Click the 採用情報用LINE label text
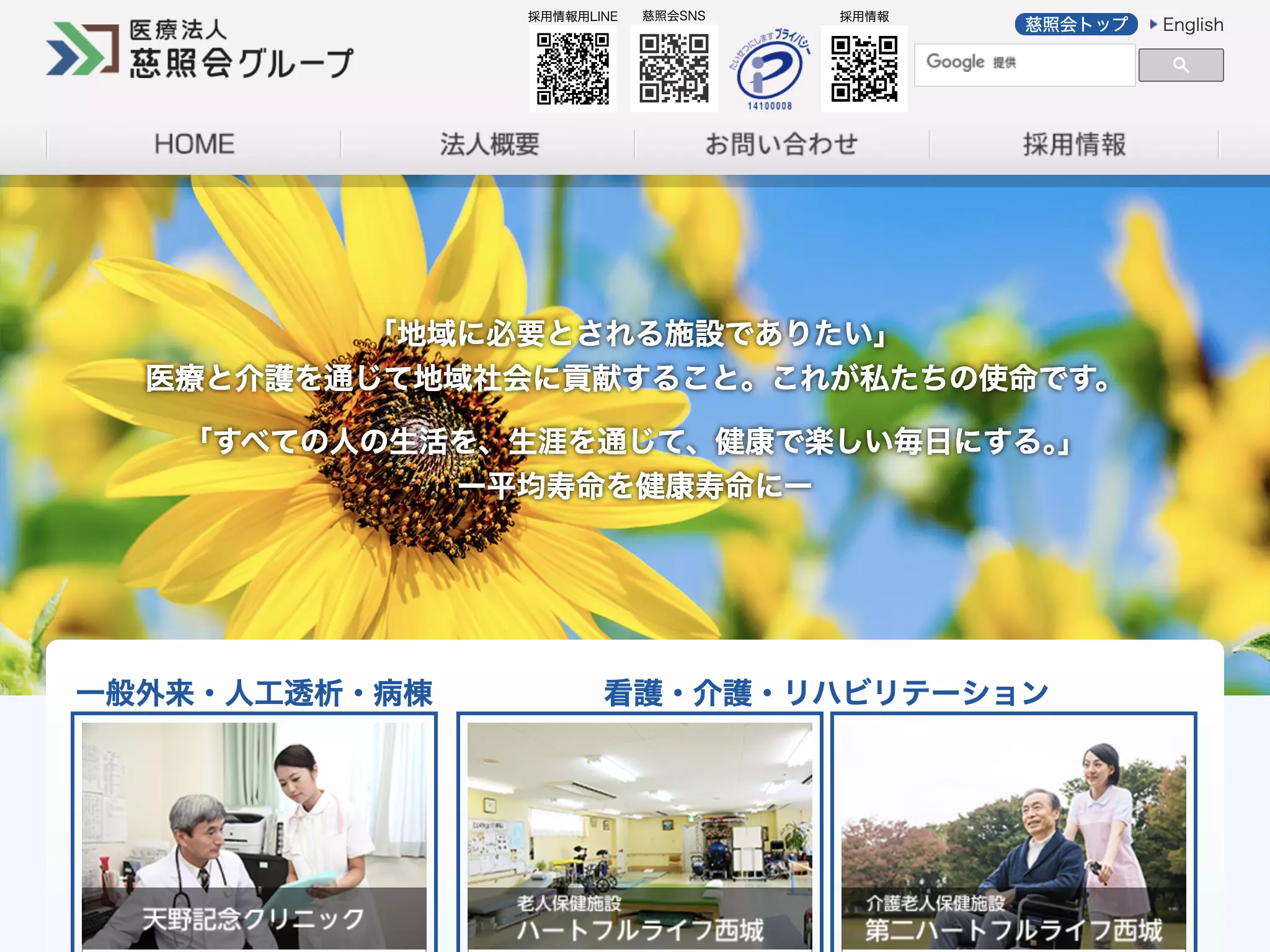This screenshot has height=952, width=1270. pyautogui.click(x=572, y=17)
